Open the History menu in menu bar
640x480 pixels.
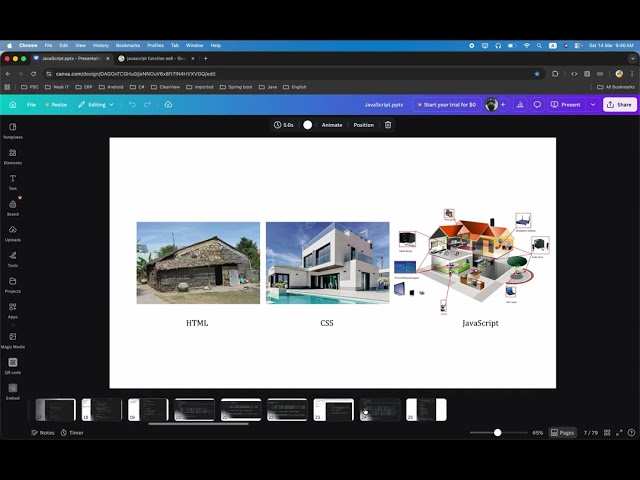(x=101, y=46)
